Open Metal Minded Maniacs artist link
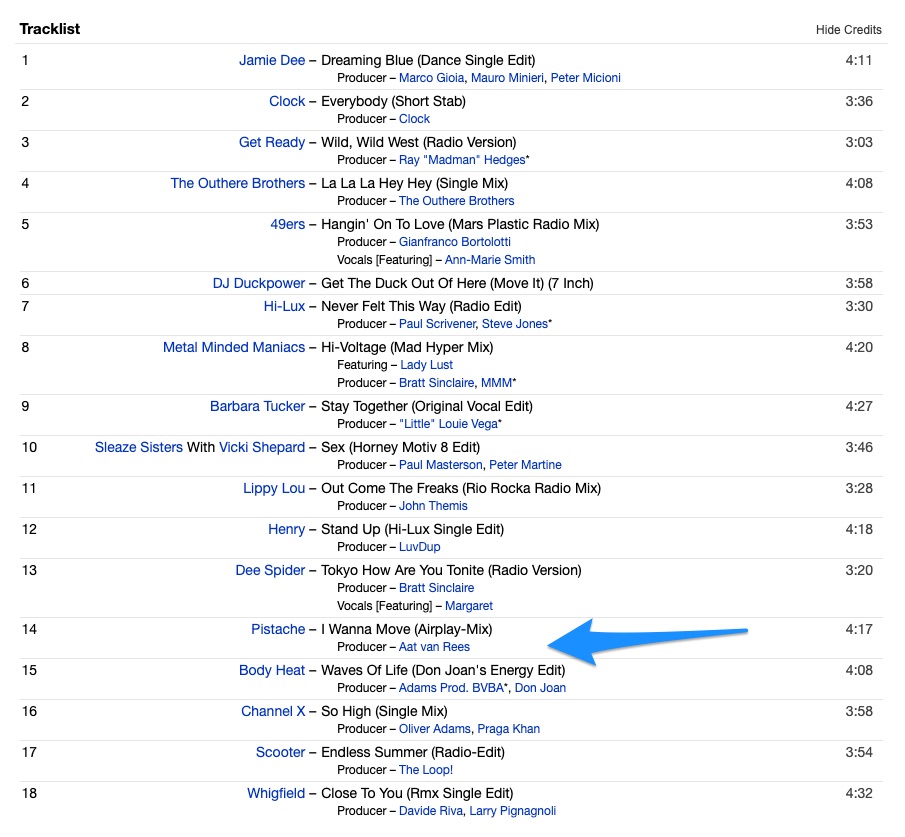The image size is (905, 837). pos(234,347)
